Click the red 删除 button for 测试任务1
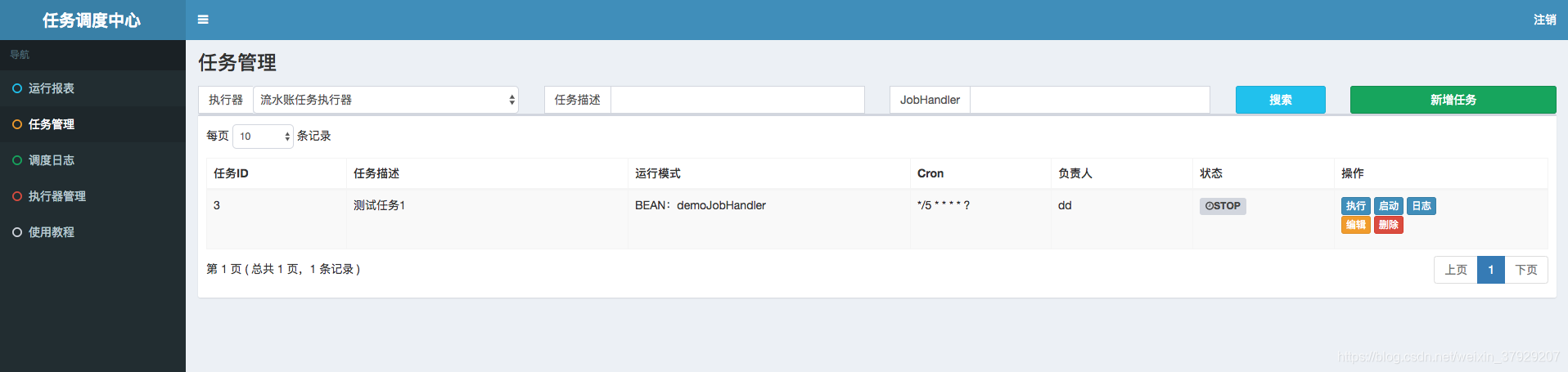Image resolution: width=1568 pixels, height=372 pixels. pos(1388,225)
